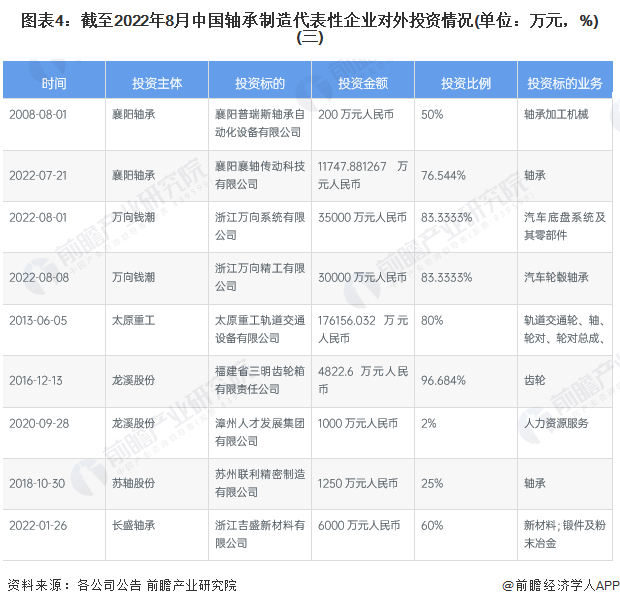Click the 新材料;锻件及粉末冶金 business cell

tap(565, 534)
